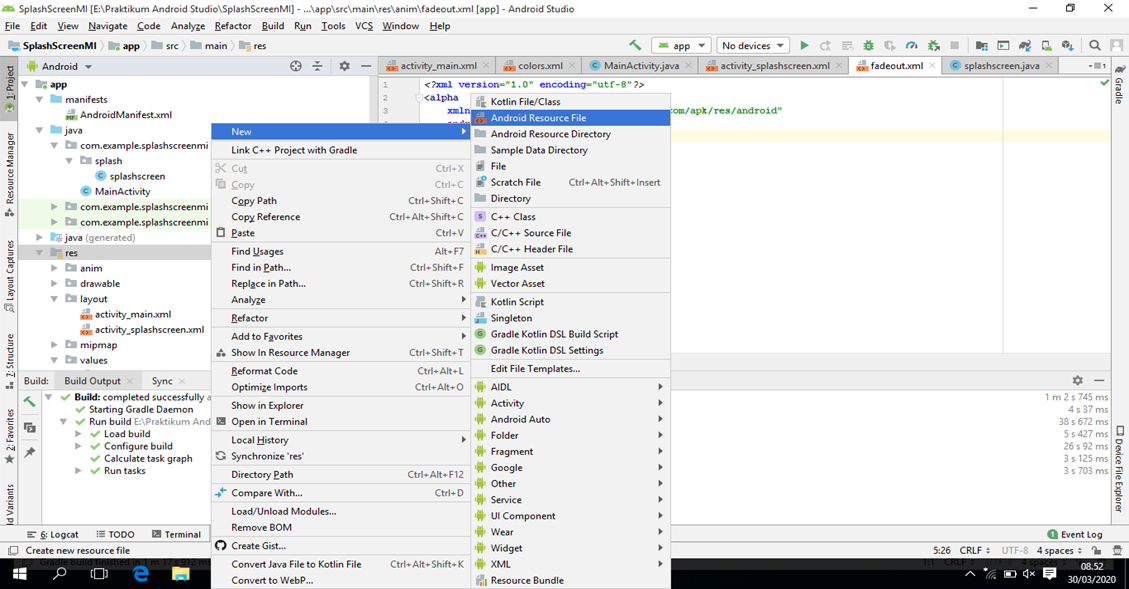Image resolution: width=1129 pixels, height=589 pixels.
Task: Open the Android project view dropdown
Action: 60,66
